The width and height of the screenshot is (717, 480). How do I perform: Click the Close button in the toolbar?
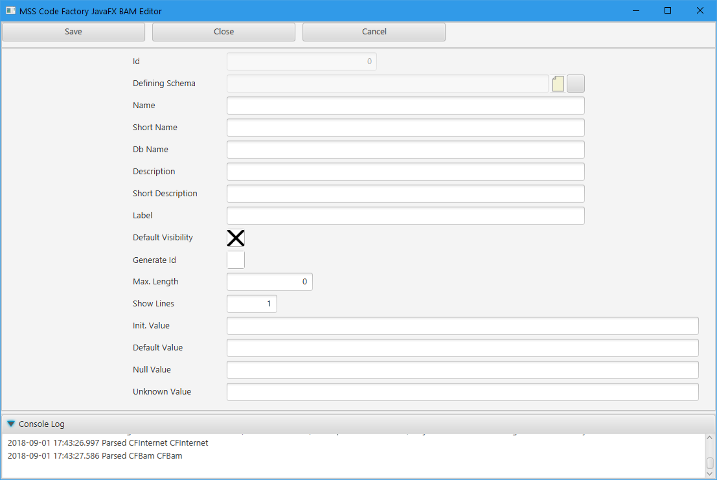point(224,32)
